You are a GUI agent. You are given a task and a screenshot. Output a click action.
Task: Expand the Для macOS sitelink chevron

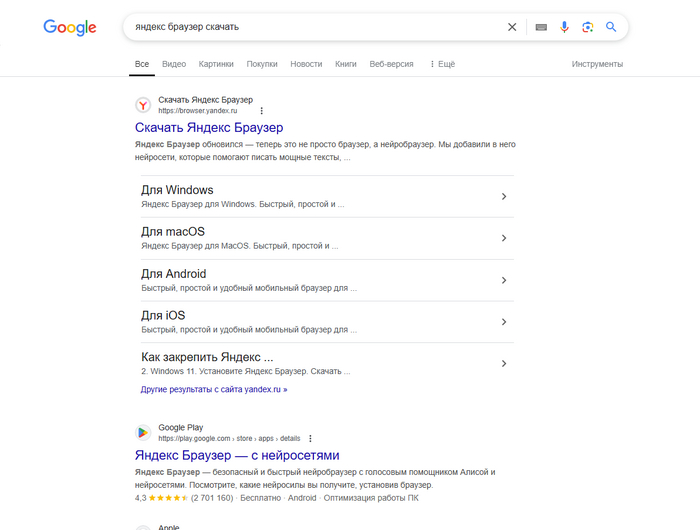click(503, 238)
